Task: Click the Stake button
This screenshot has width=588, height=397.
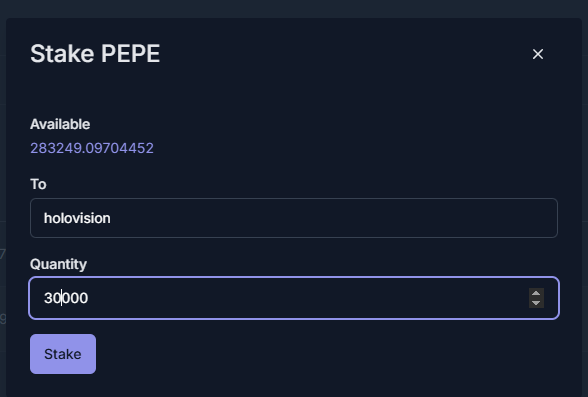Action: pos(63,354)
